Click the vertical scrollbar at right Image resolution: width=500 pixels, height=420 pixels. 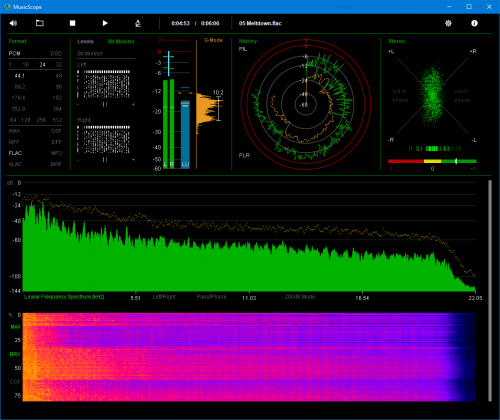pyautogui.click(x=490, y=291)
